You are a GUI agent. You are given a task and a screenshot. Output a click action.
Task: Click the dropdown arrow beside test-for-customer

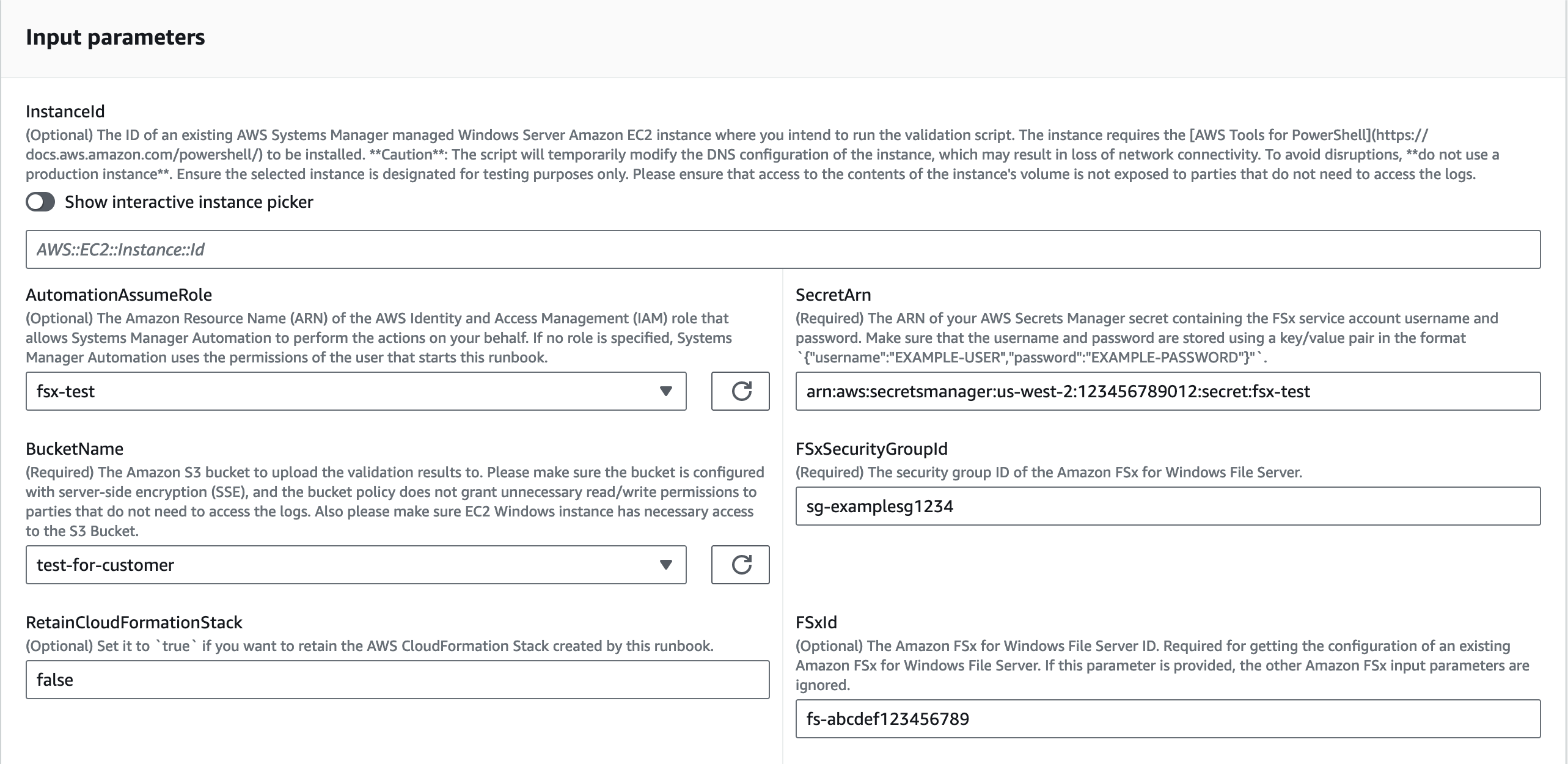(667, 565)
